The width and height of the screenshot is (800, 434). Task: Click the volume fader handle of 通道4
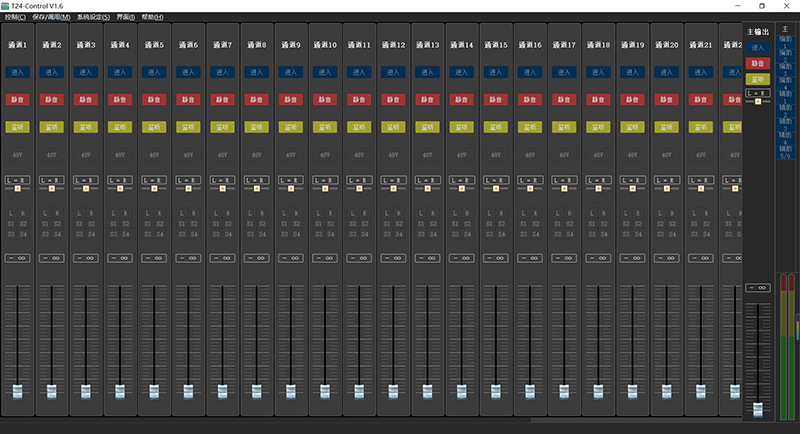[x=120, y=392]
